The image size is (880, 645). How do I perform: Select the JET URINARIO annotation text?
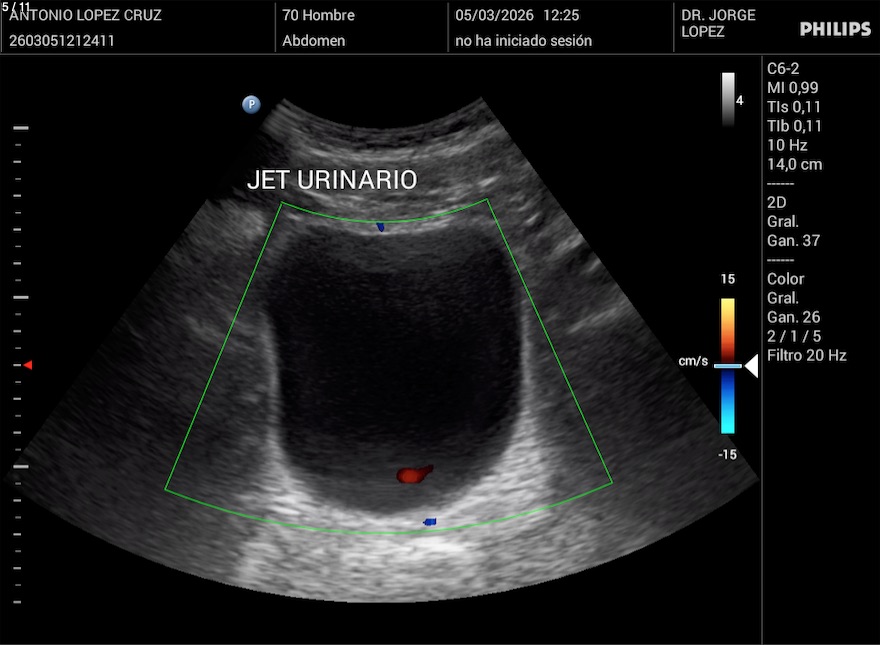(x=331, y=180)
